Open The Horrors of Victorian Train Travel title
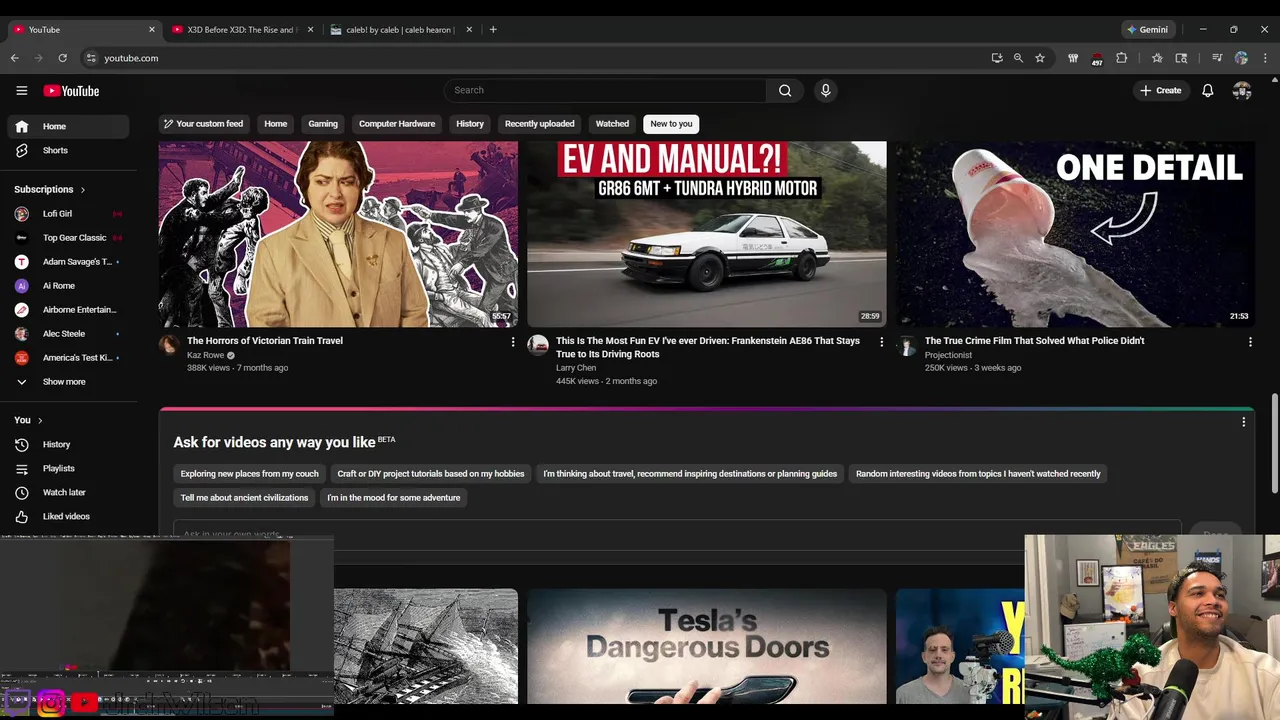The image size is (1280, 720). 265,341
